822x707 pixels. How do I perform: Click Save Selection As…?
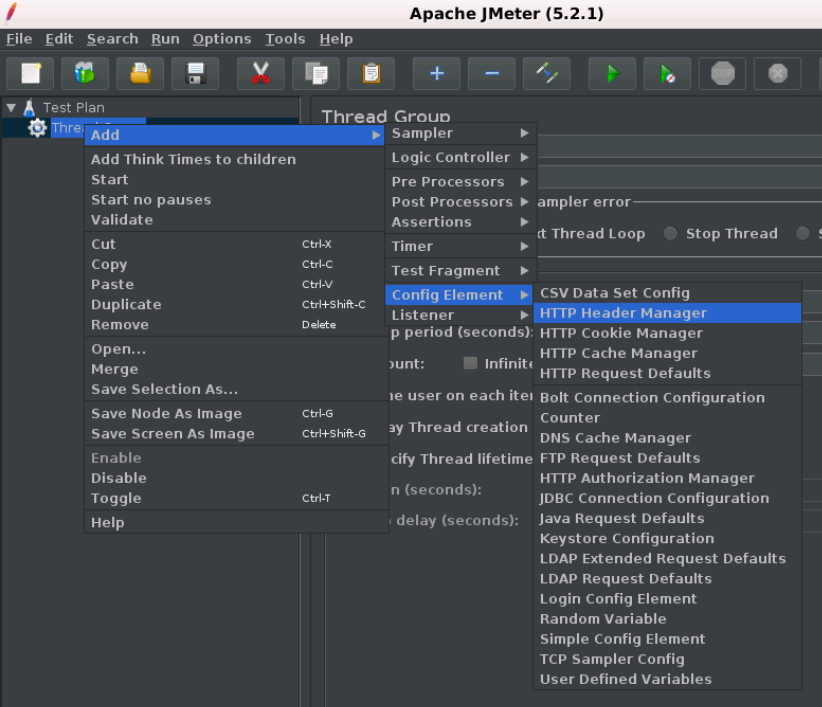point(236,389)
